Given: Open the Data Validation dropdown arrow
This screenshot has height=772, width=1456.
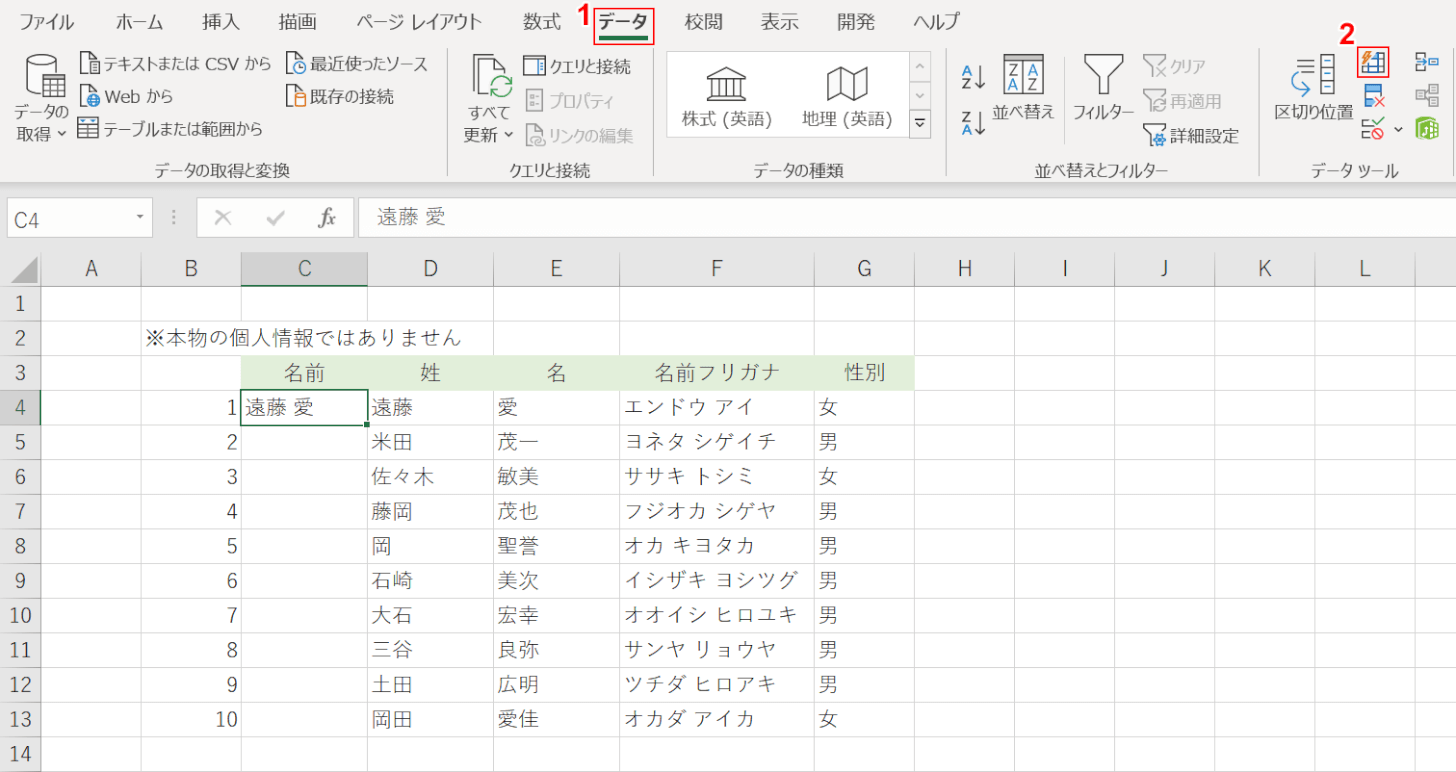Looking at the screenshot, I should coord(1398,128).
